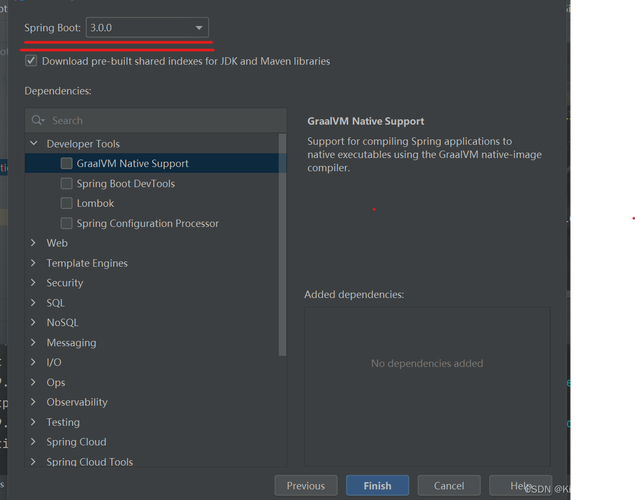
Task: Click the dependencies Search input field
Action: (160, 120)
